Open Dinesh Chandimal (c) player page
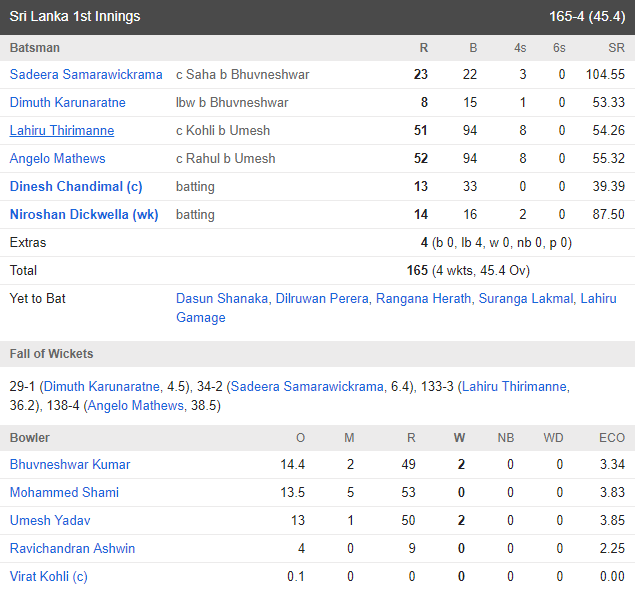Screen dimensions: 636x595 point(76,187)
